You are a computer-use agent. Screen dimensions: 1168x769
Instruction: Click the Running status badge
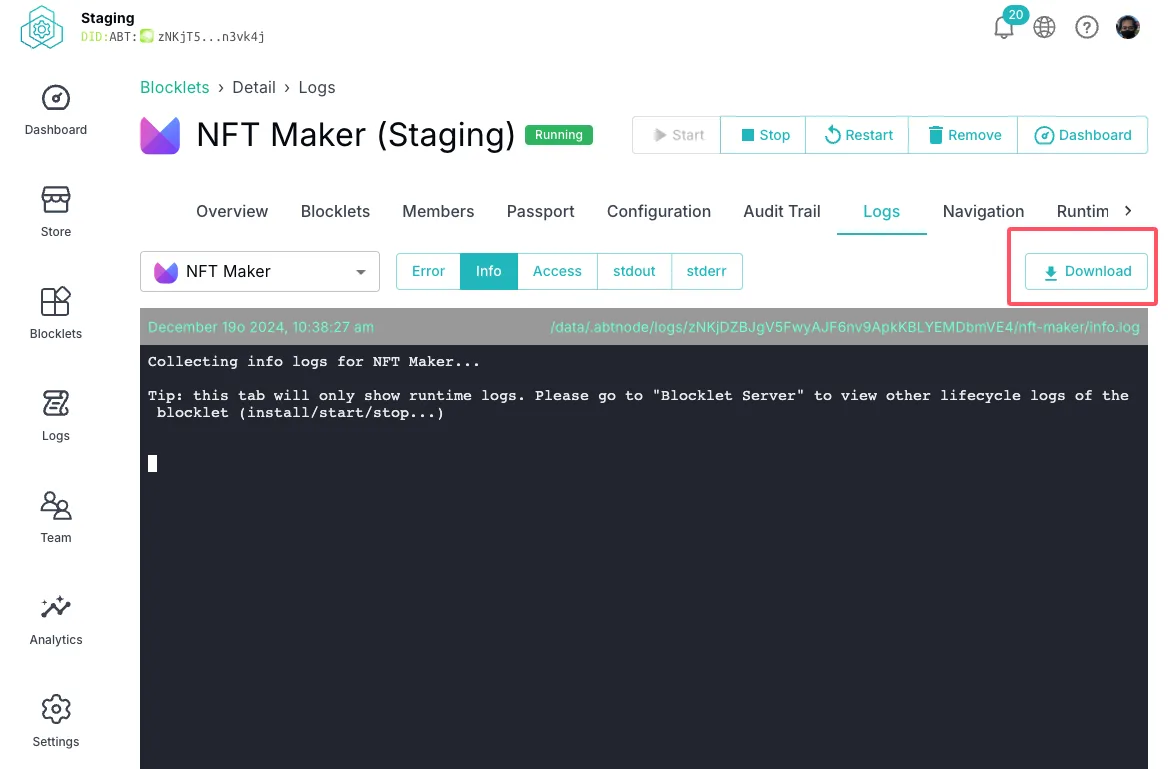tap(559, 135)
